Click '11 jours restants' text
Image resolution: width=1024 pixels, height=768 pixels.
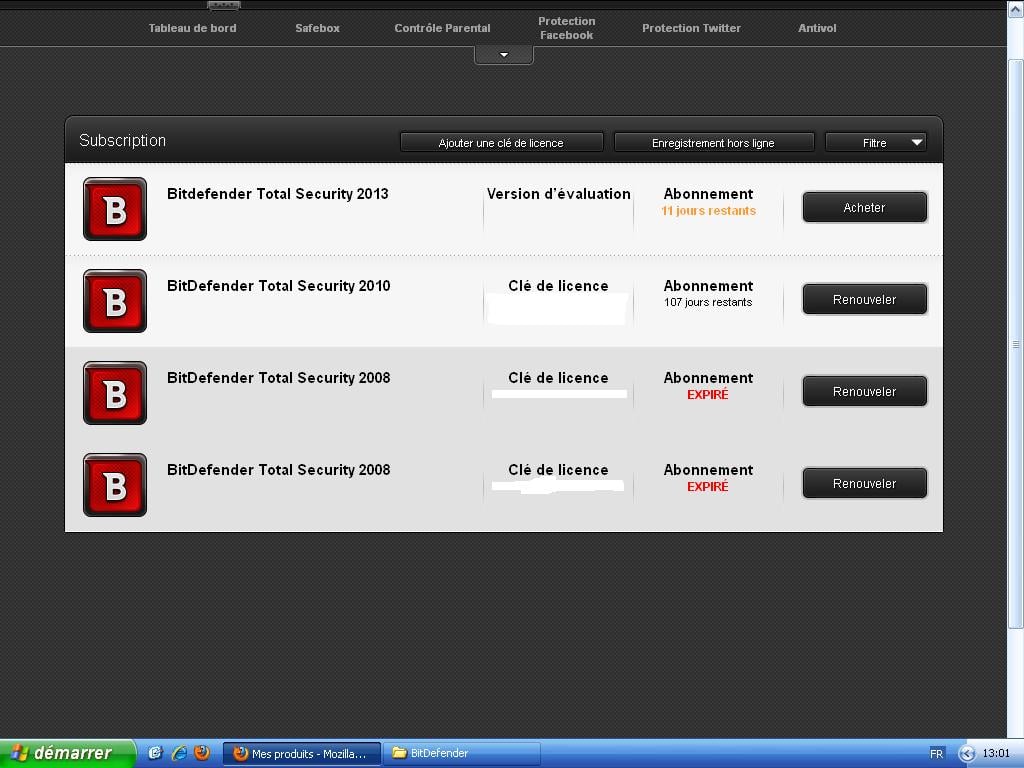(709, 210)
